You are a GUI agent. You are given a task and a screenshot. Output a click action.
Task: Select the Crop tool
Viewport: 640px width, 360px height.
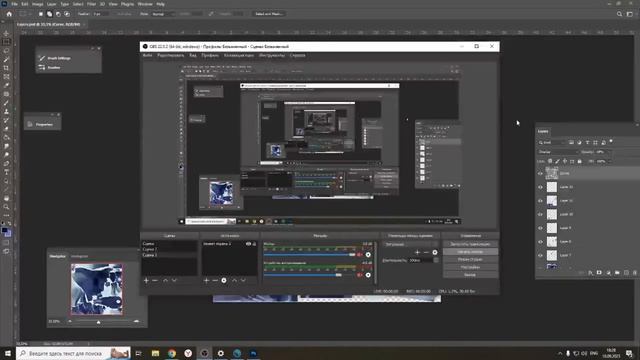(6, 68)
